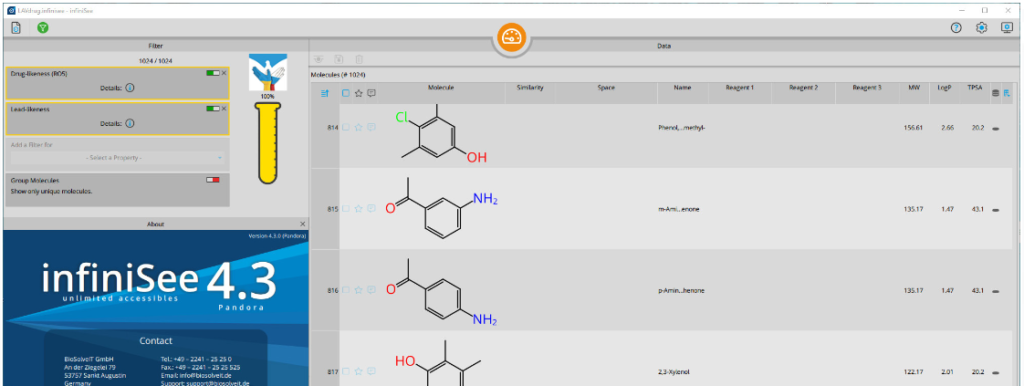This screenshot has height=386, width=1024.
Task: Click TPSA value 20.2 in row 814
Action: click(977, 128)
